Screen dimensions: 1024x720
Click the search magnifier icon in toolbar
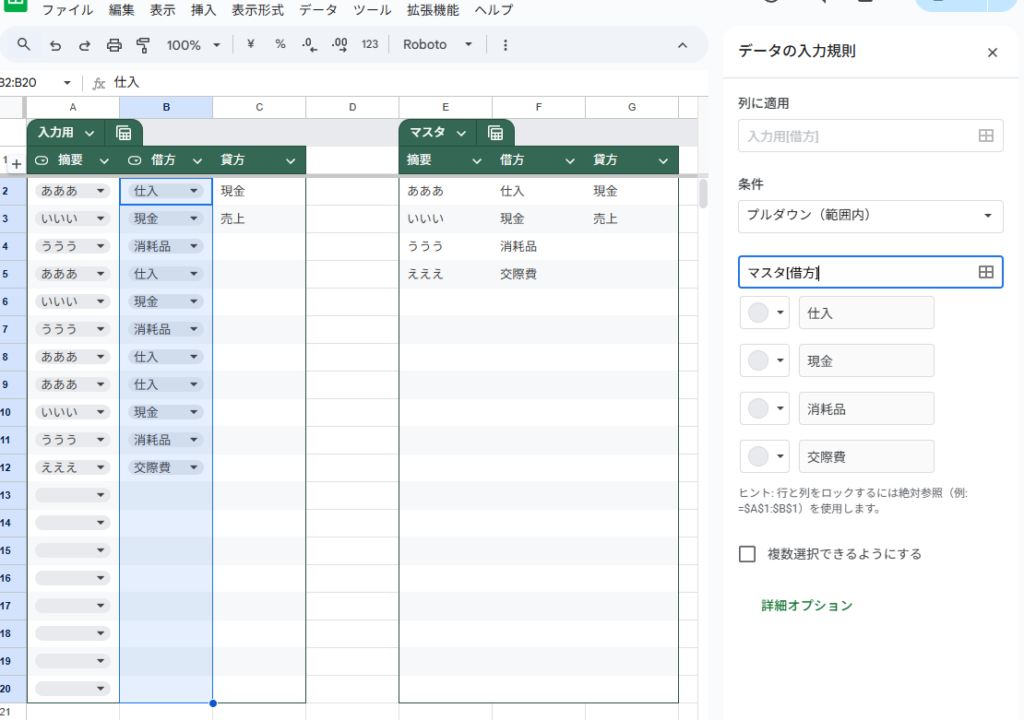[x=24, y=45]
